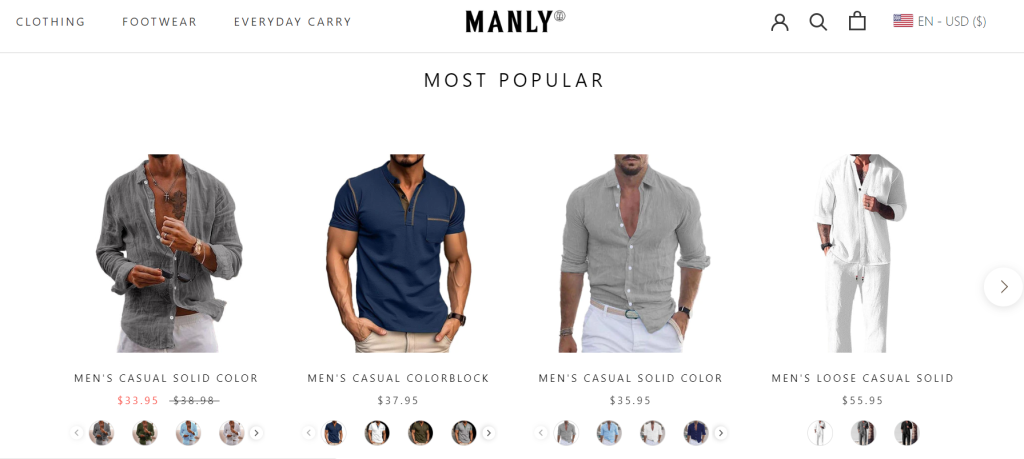The width and height of the screenshot is (1024, 459).
Task: Open the user account icon
Action: click(x=780, y=22)
